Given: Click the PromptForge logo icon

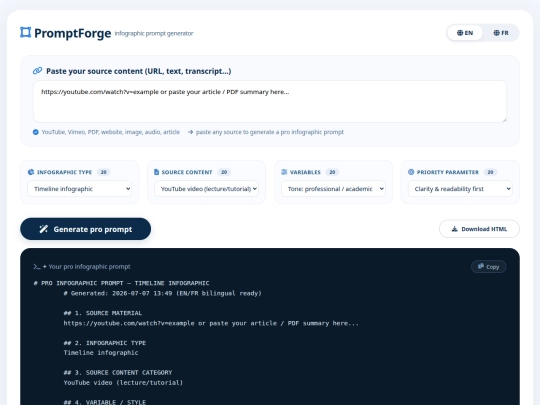Looking at the screenshot, I should (25, 33).
